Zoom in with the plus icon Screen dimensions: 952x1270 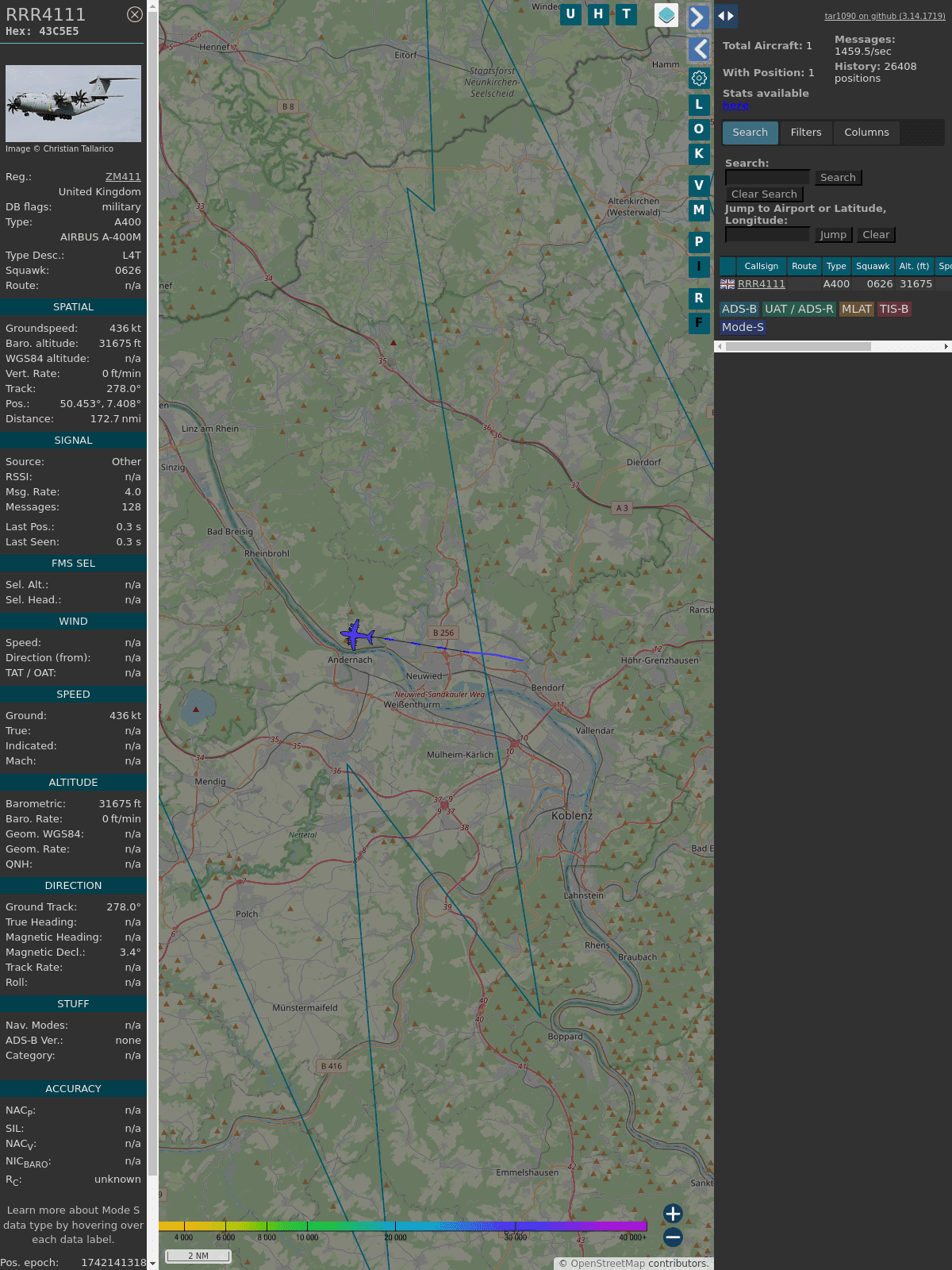click(673, 1214)
